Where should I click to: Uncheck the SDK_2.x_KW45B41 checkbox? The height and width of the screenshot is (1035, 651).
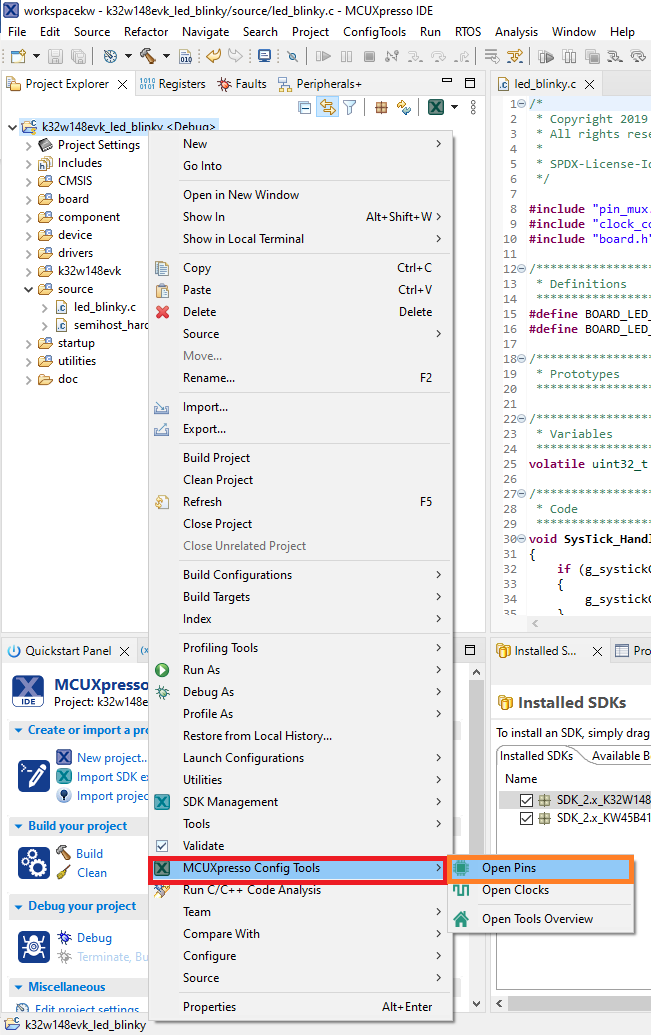coord(526,818)
